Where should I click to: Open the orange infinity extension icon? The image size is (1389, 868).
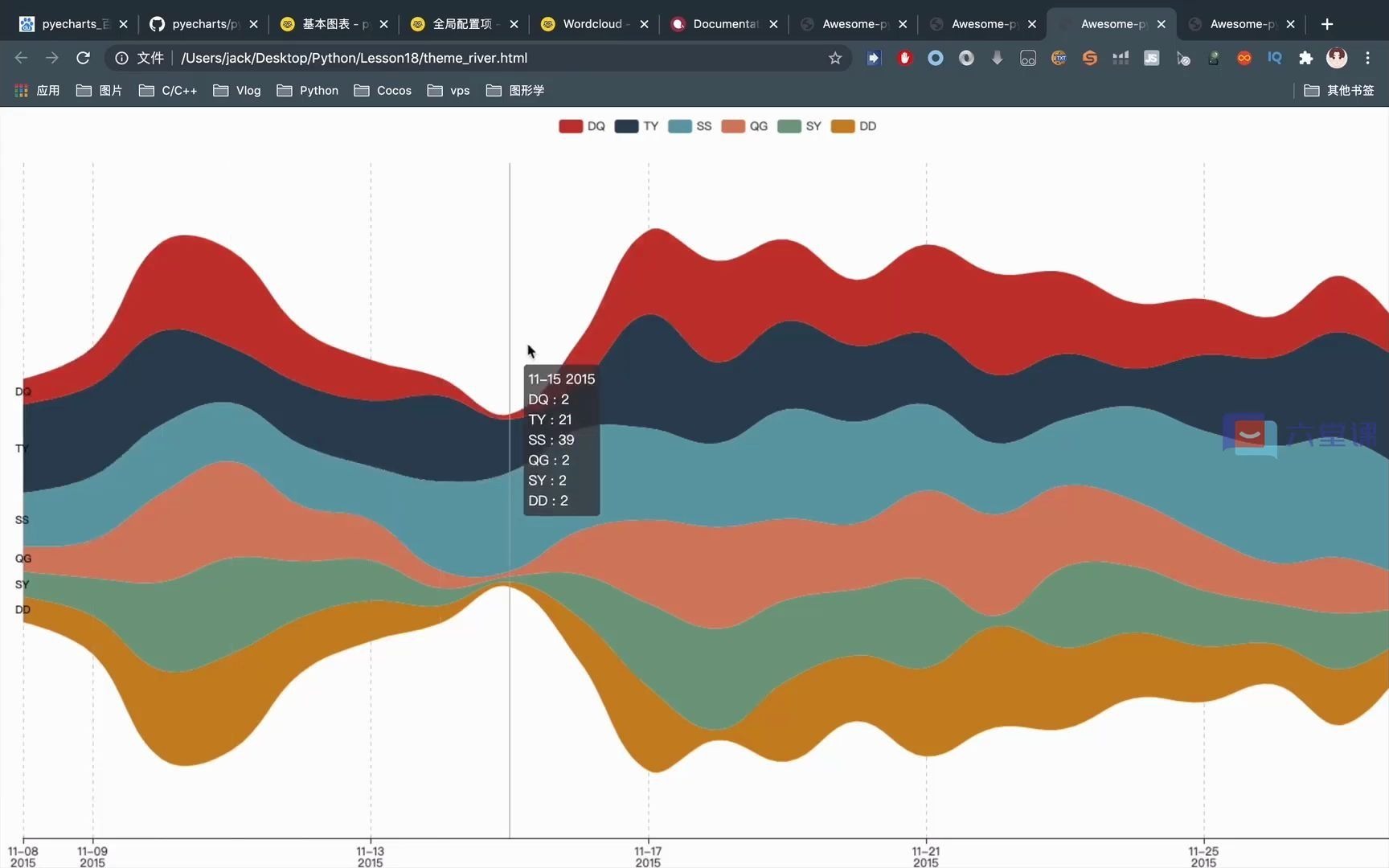pyautogui.click(x=1244, y=58)
